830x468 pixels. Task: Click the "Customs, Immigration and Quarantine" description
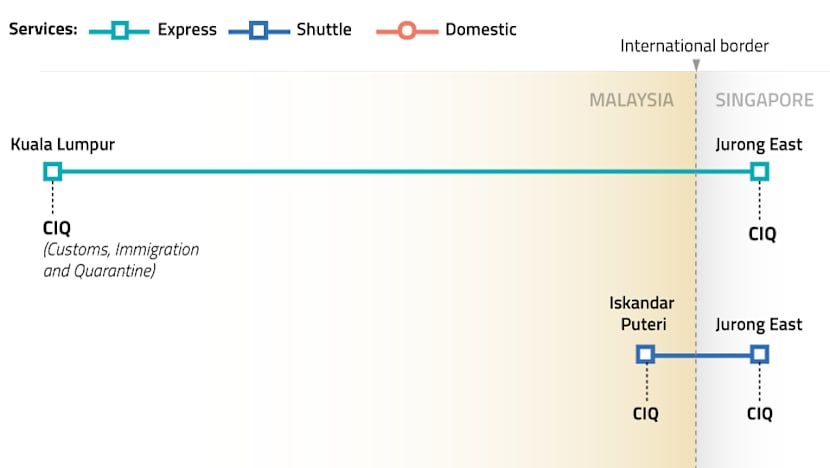(x=120, y=260)
